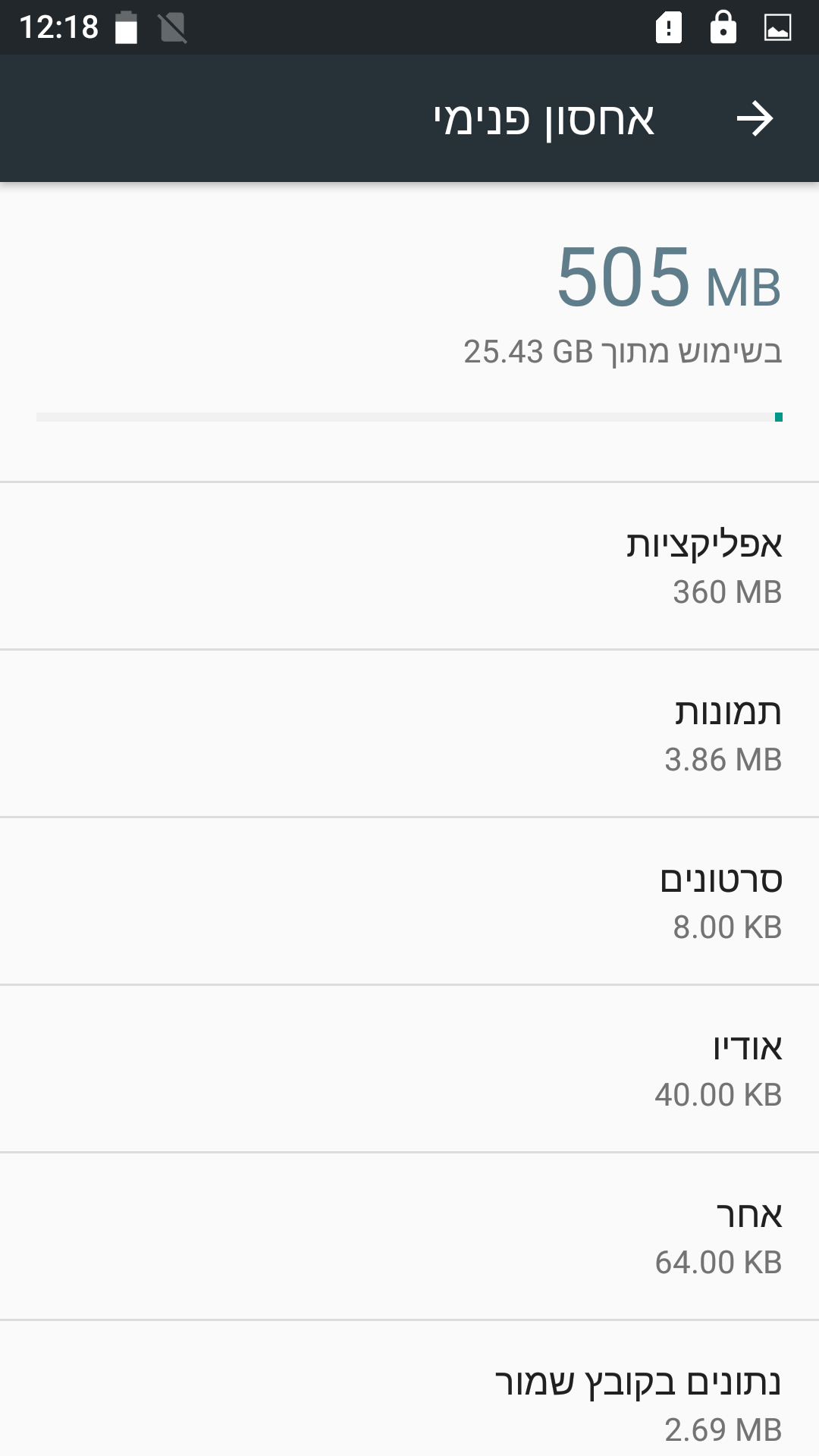Tap the 2.69 MB cached data value
This screenshot has width=819, height=1456.
pyautogui.click(x=723, y=1430)
